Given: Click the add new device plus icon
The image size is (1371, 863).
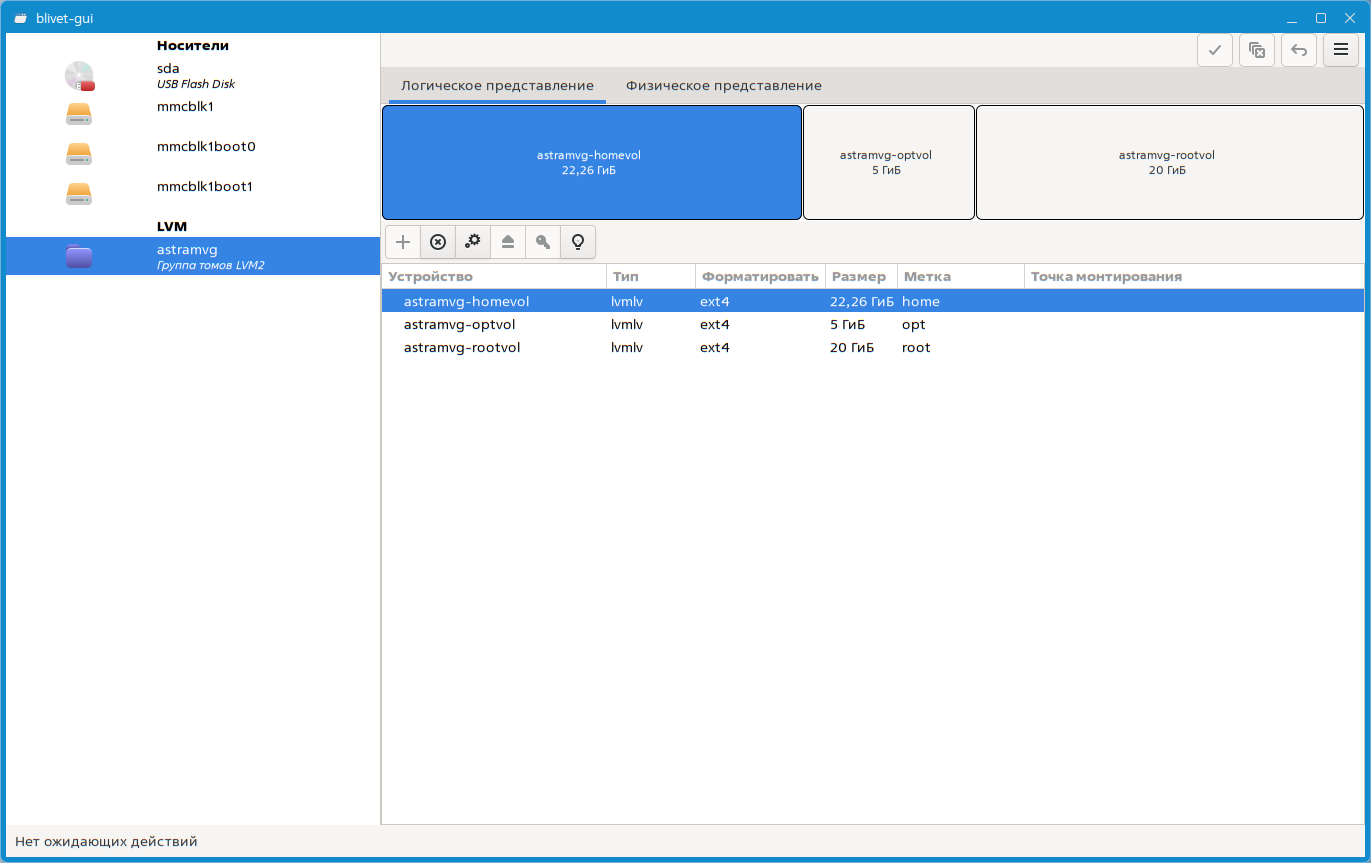Looking at the screenshot, I should 403,242.
